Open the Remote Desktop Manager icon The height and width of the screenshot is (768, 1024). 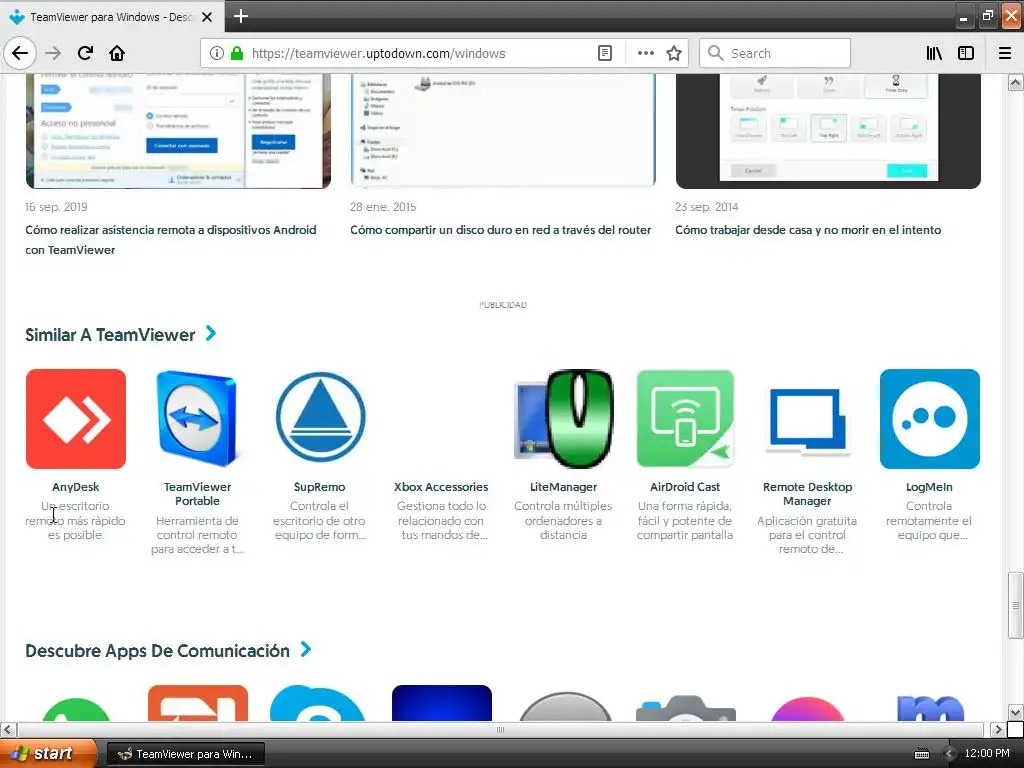click(x=807, y=421)
